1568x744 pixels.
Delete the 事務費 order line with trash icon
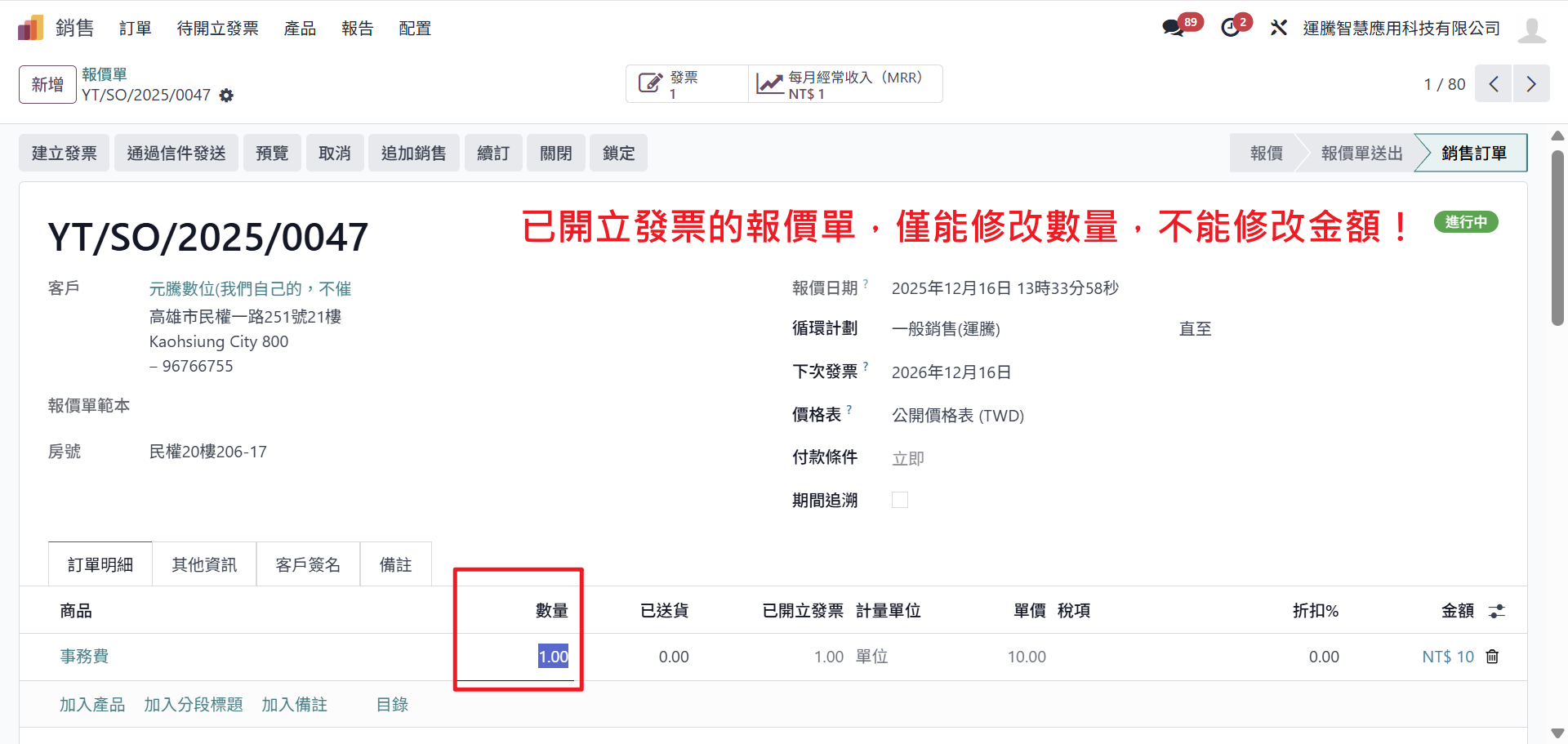[1492, 657]
